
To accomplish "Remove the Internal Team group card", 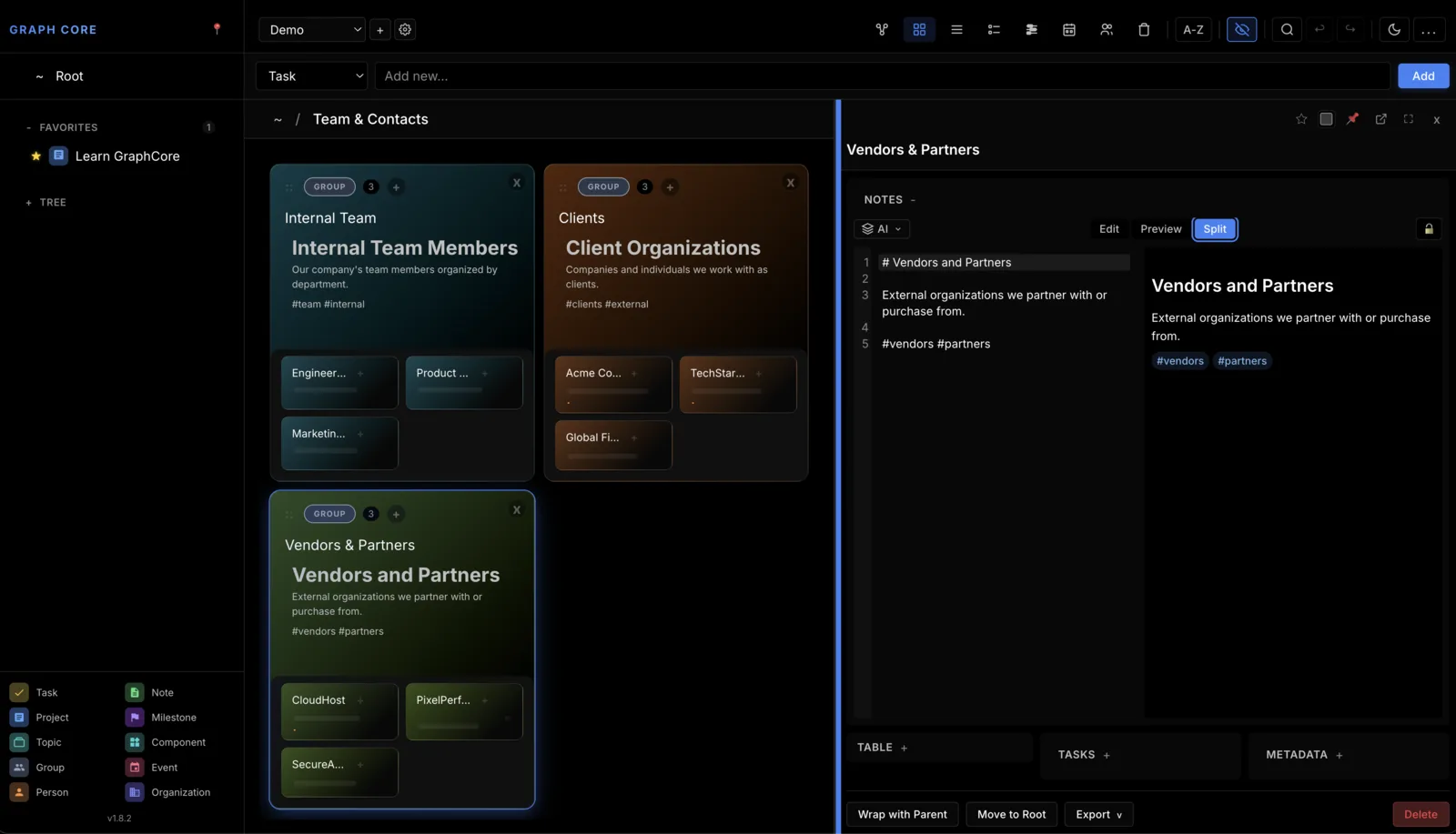I will pos(516,183).
